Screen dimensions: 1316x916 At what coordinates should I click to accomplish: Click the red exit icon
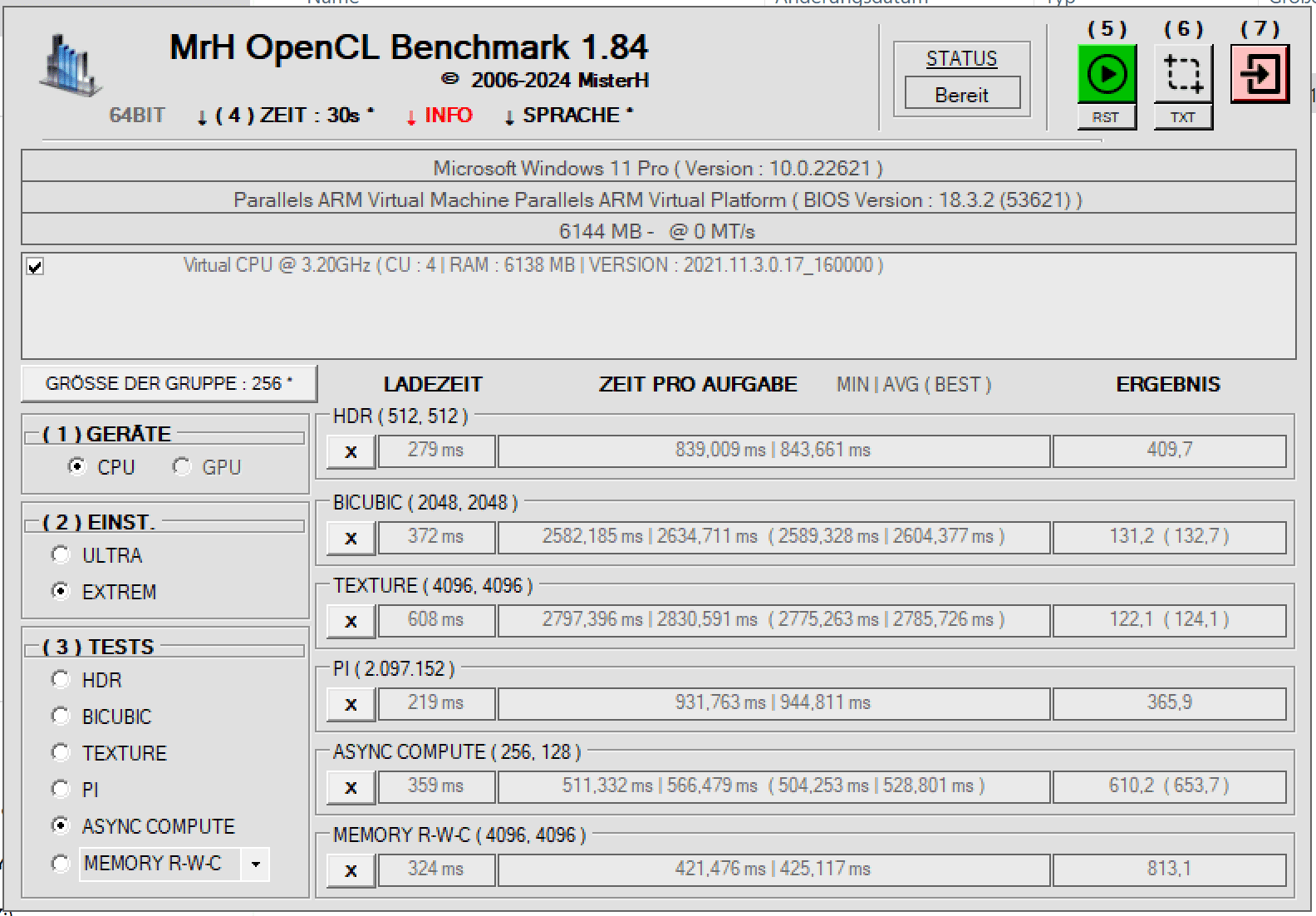pos(1260,74)
